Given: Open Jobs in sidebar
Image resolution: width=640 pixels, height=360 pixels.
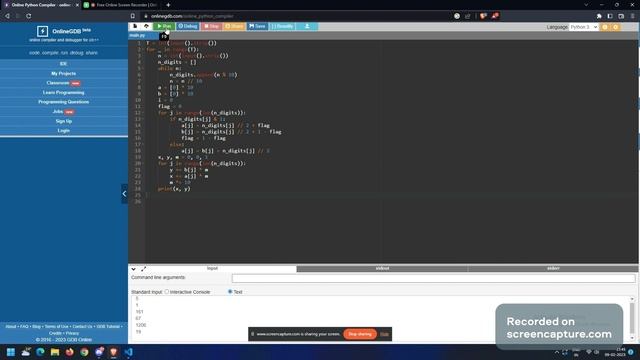Looking at the screenshot, I should coord(64,111).
